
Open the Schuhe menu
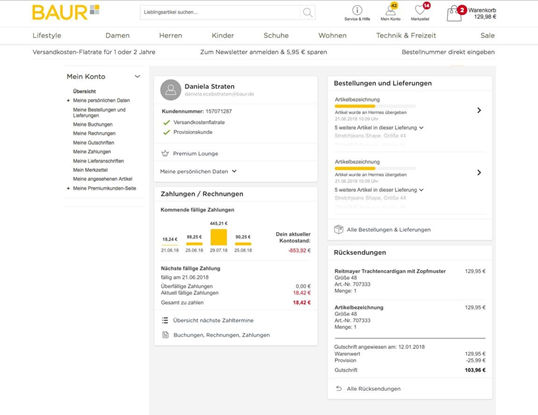pyautogui.click(x=276, y=35)
